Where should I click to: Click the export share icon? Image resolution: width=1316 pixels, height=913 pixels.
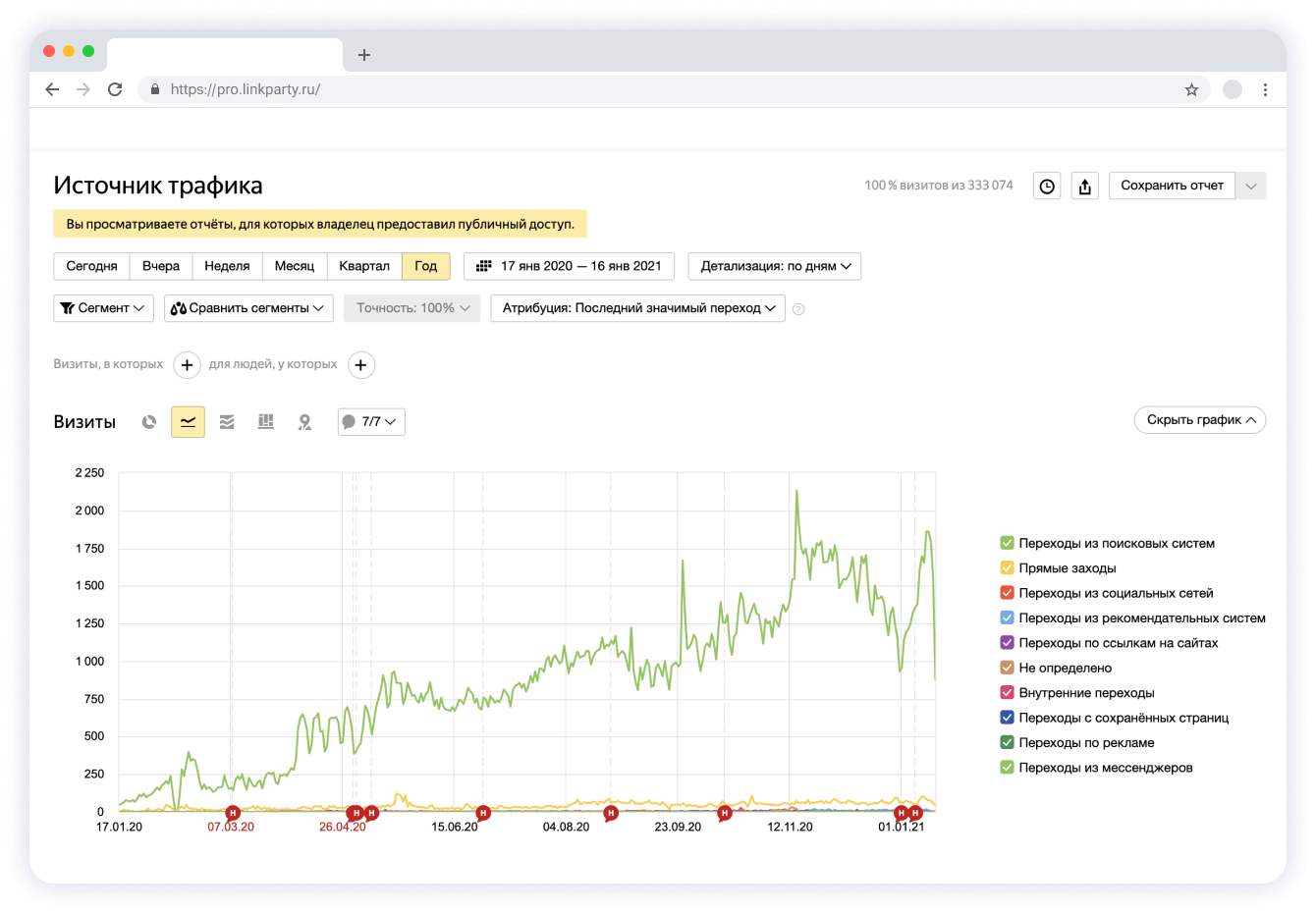pyautogui.click(x=1084, y=187)
